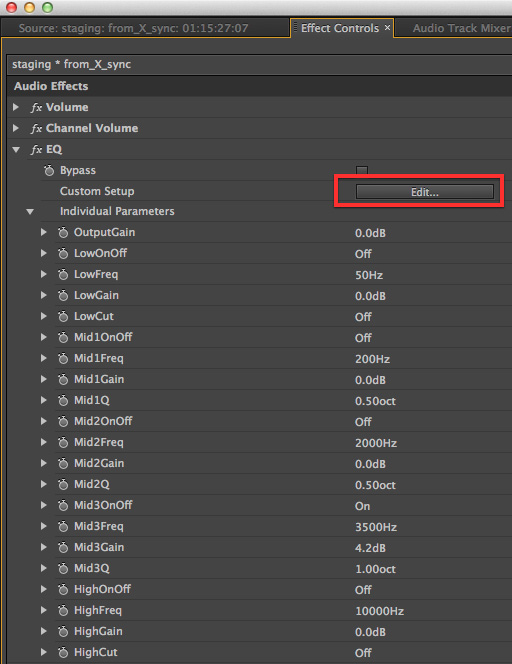Enable the EQ Bypass checkbox
This screenshot has width=512, height=664.
[x=362, y=170]
